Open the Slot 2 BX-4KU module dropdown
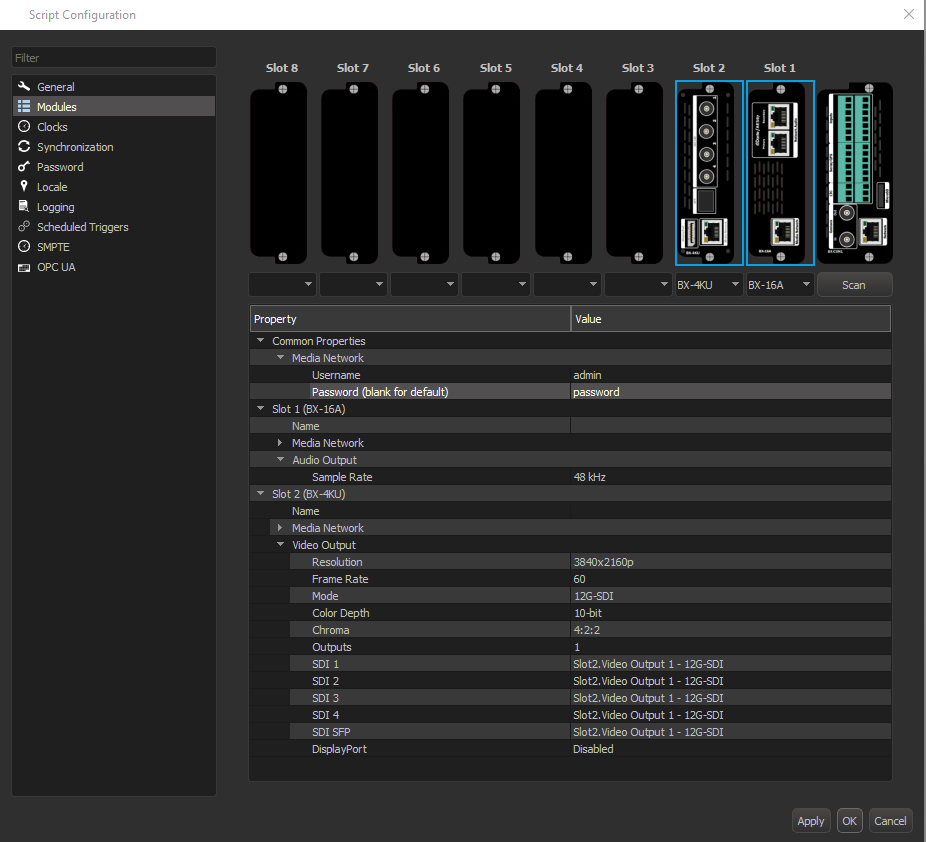The height and width of the screenshot is (842, 926). [708, 285]
